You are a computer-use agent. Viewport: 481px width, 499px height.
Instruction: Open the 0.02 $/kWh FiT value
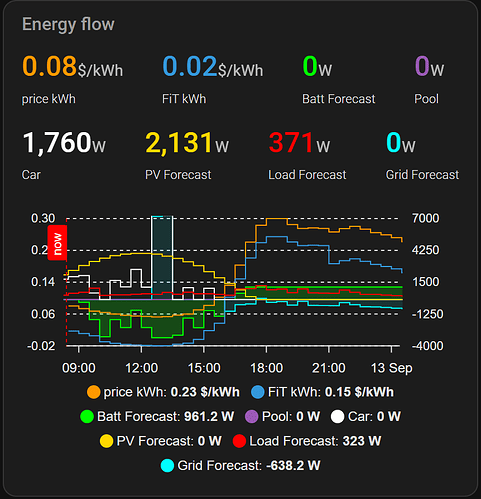(213, 66)
